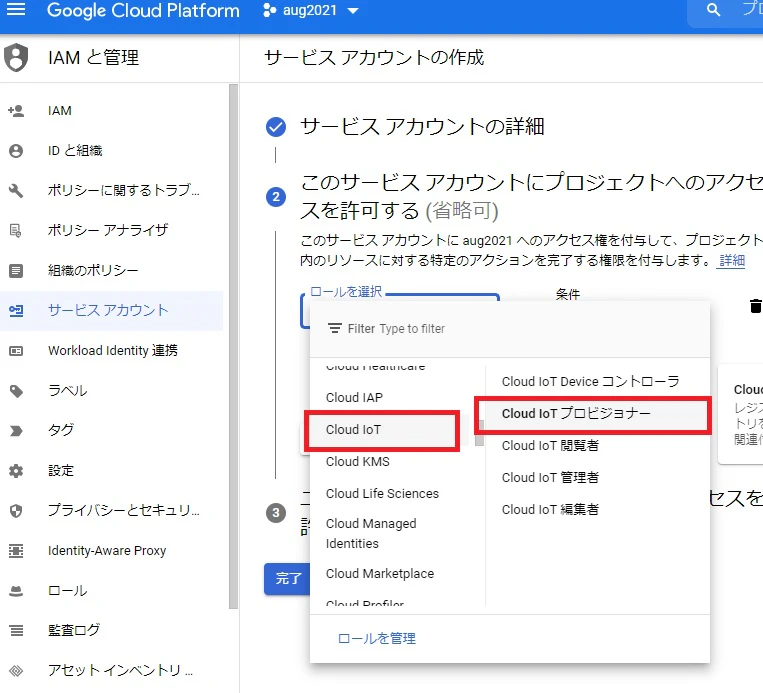763x693 pixels.
Task: Click the completed step checkmark icon
Action: pos(276,127)
